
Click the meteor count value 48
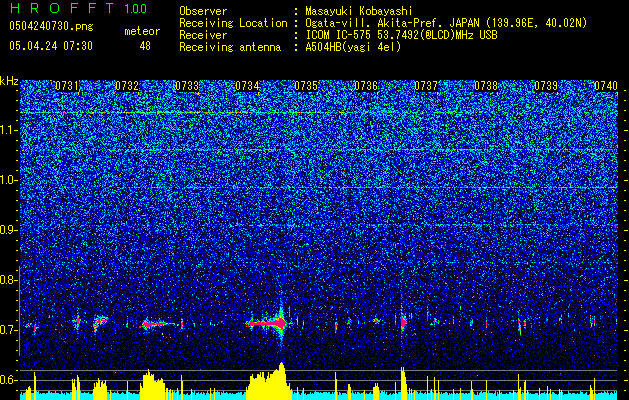(145, 46)
